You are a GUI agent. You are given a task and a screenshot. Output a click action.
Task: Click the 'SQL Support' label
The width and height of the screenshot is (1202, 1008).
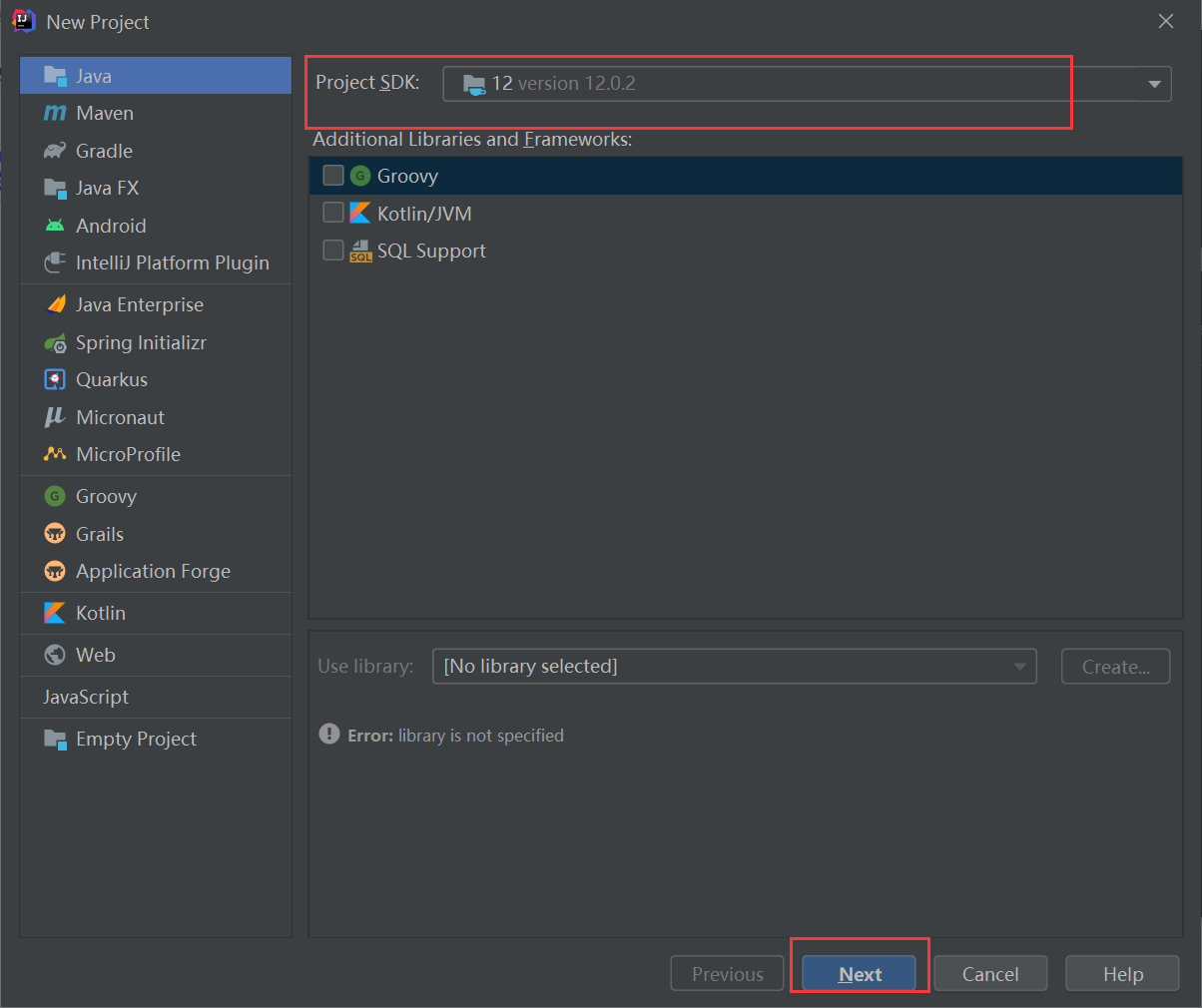click(431, 251)
